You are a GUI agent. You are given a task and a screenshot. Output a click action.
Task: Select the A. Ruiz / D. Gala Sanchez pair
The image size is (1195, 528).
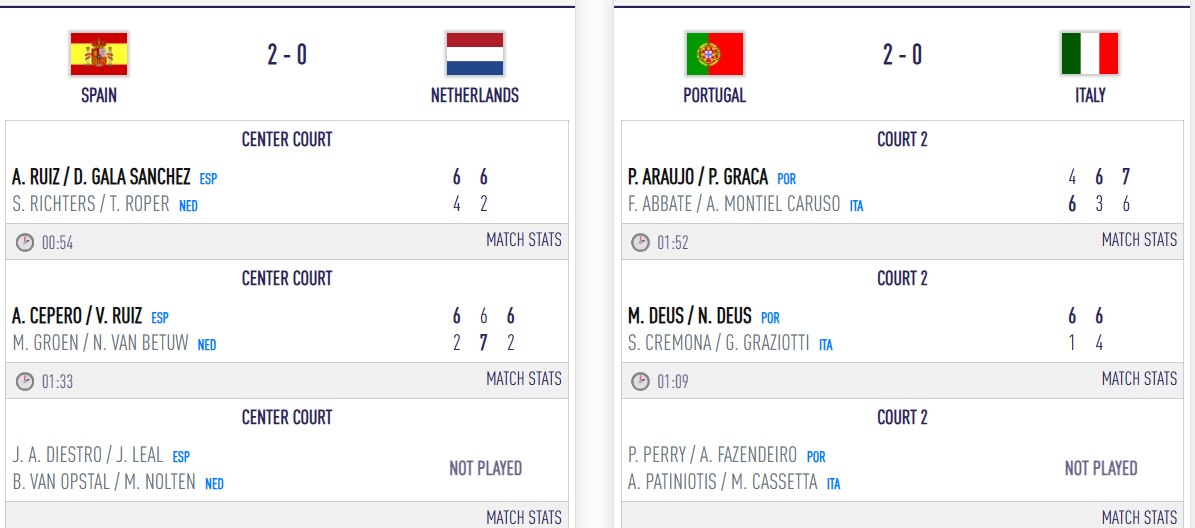pyautogui.click(x=101, y=177)
